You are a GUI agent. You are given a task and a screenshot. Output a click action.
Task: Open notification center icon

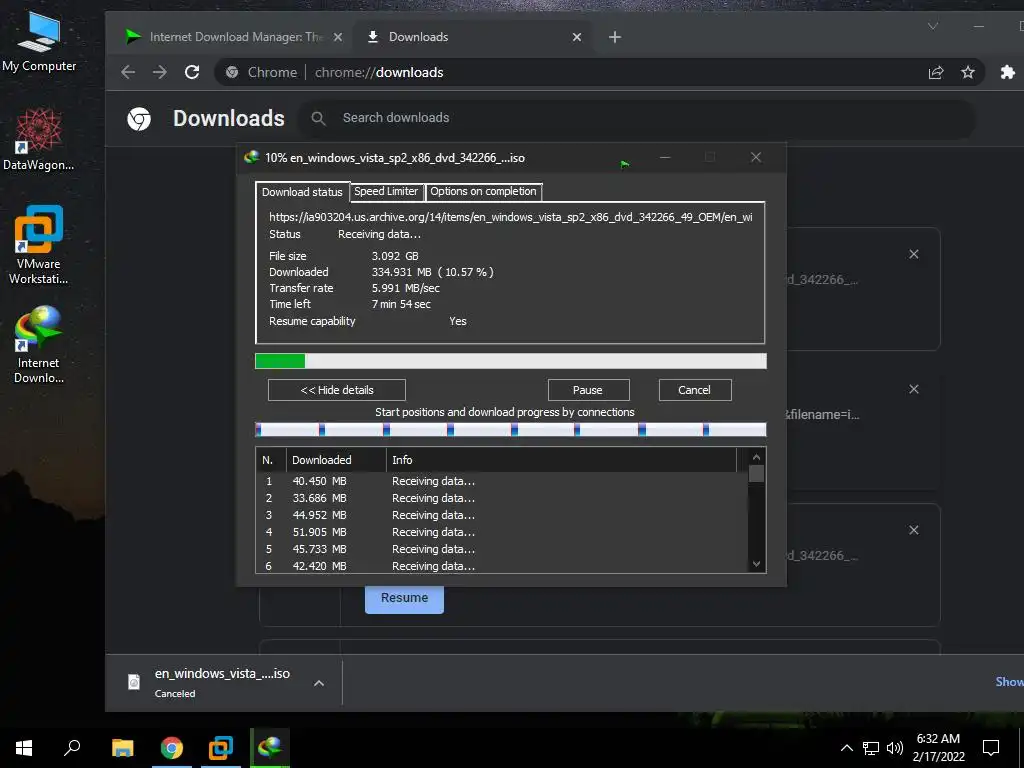pos(991,748)
